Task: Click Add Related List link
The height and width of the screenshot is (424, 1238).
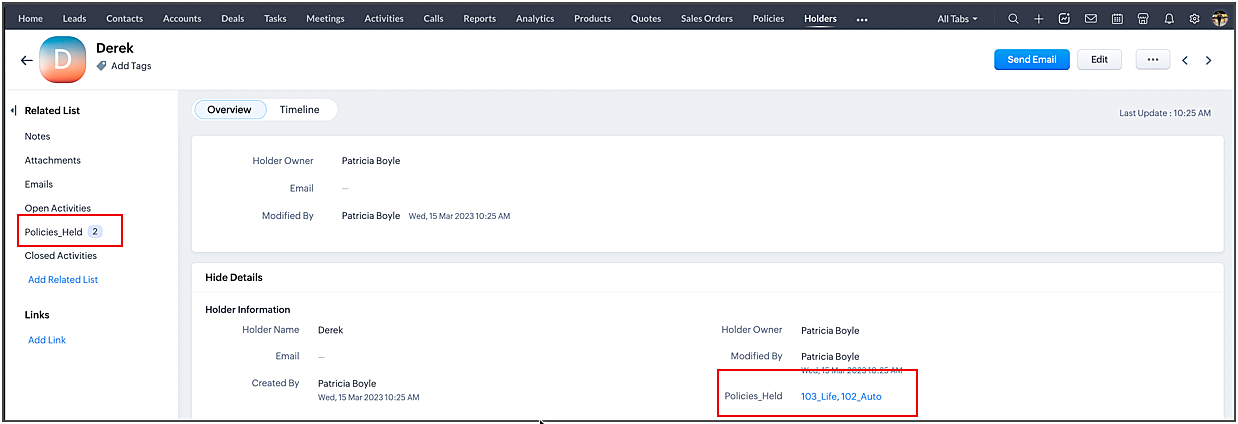Action: pyautogui.click(x=63, y=280)
